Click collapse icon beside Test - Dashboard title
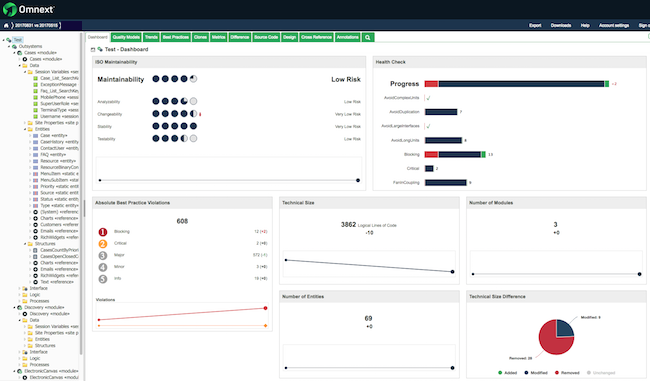 [x=93, y=49]
